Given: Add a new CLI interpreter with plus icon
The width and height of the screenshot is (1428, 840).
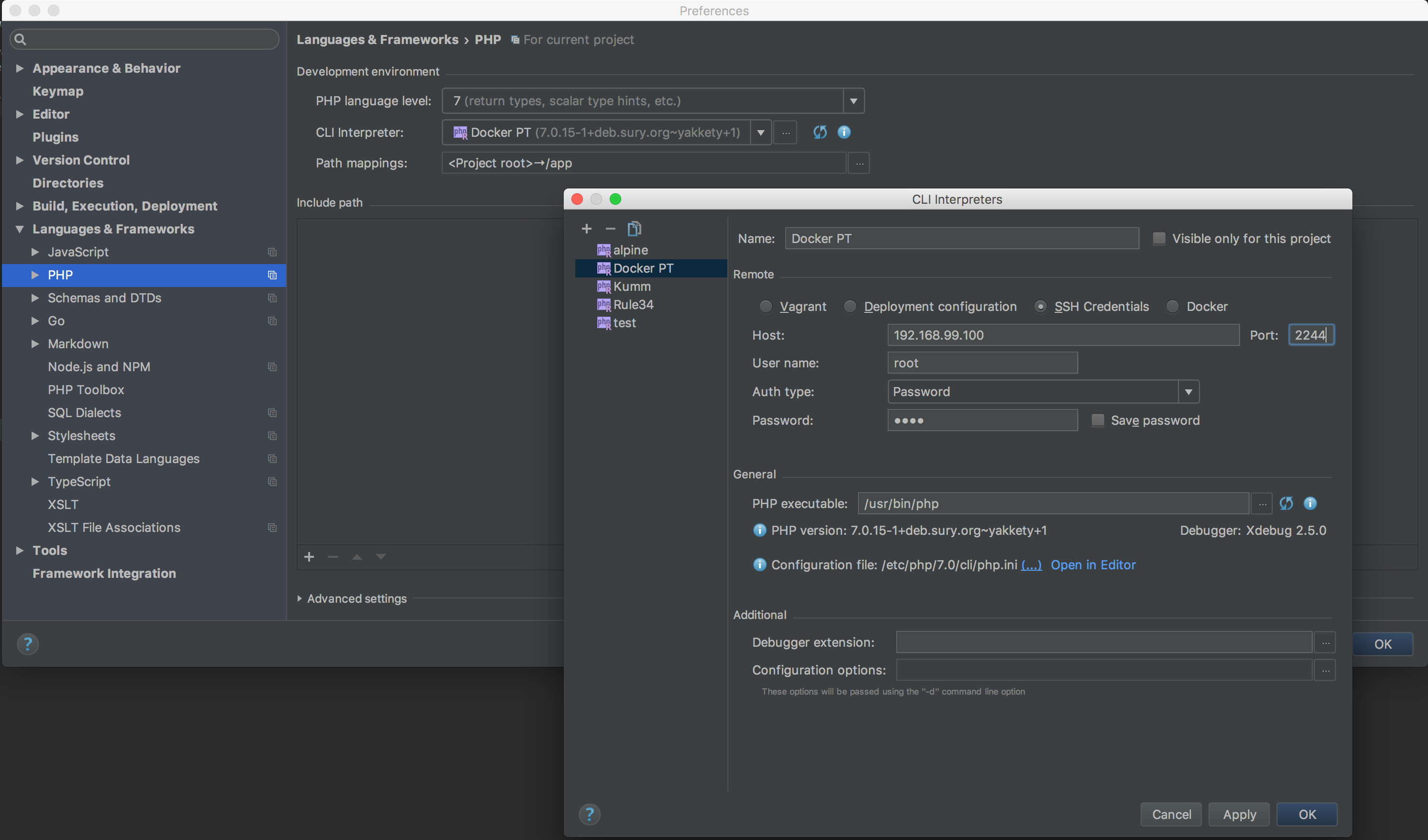Looking at the screenshot, I should pyautogui.click(x=587, y=229).
